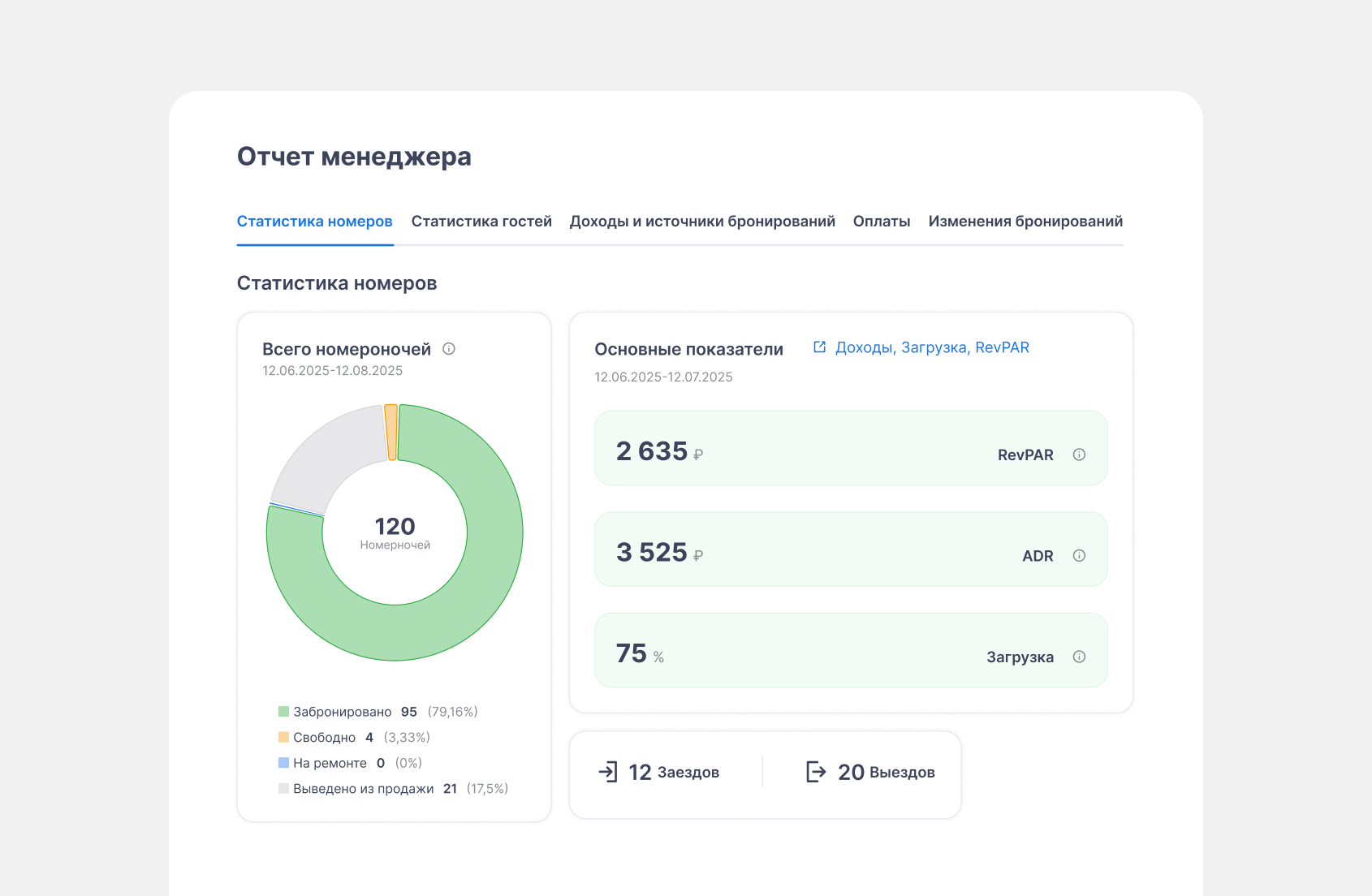Click the ADR info icon
This screenshot has width=1372, height=896.
click(1079, 556)
